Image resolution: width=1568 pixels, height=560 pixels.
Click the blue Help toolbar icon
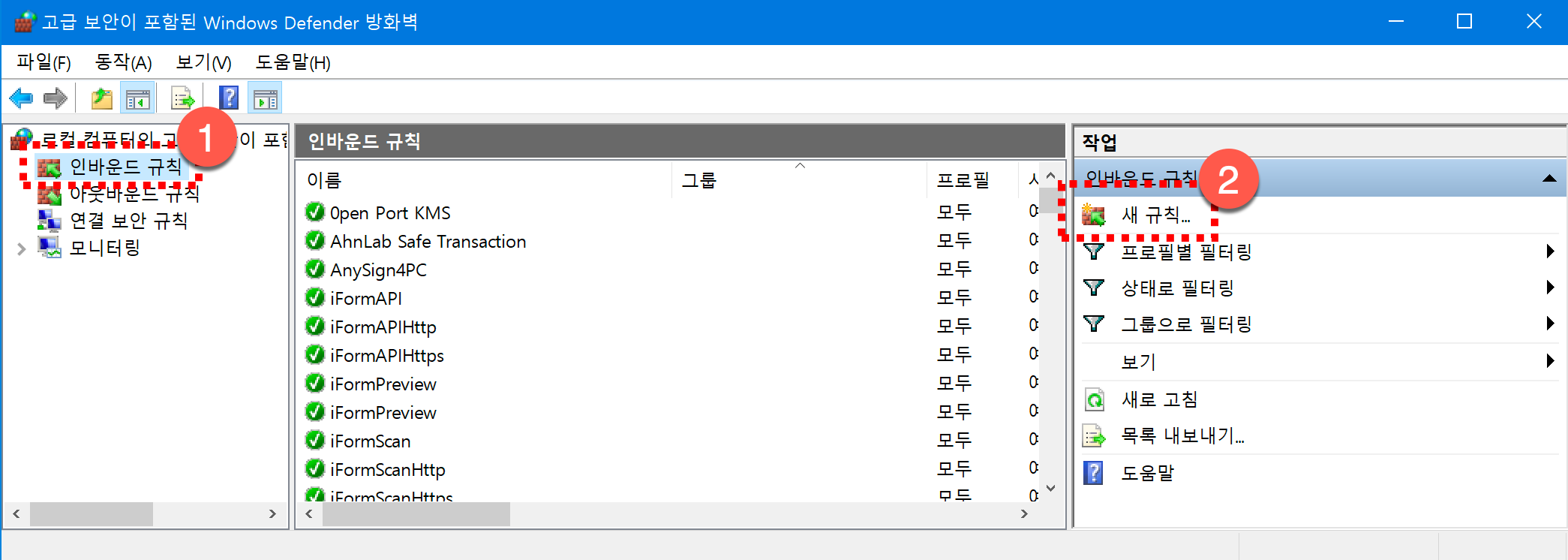click(x=229, y=98)
